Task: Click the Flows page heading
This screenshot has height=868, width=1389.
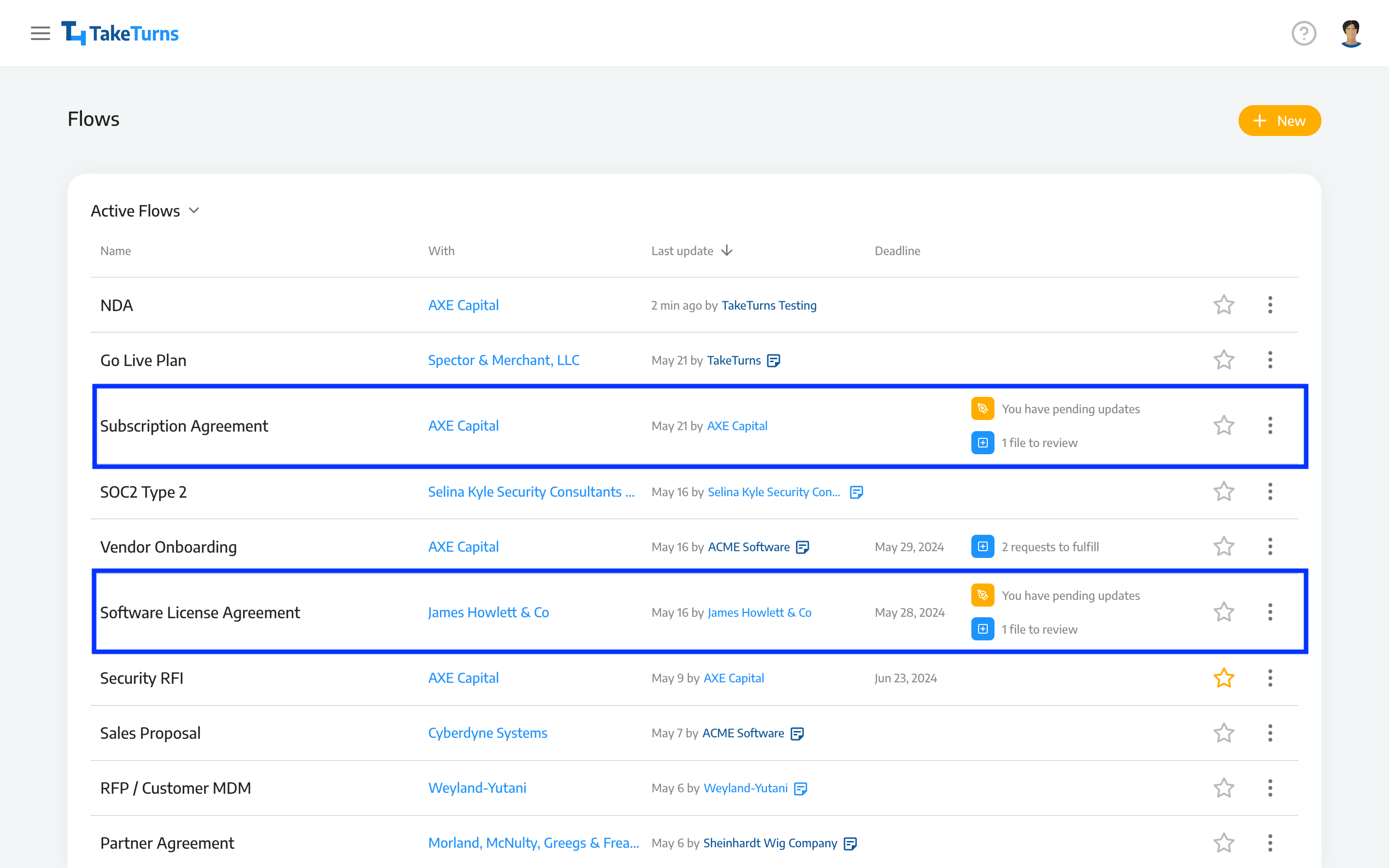Action: 94,120
